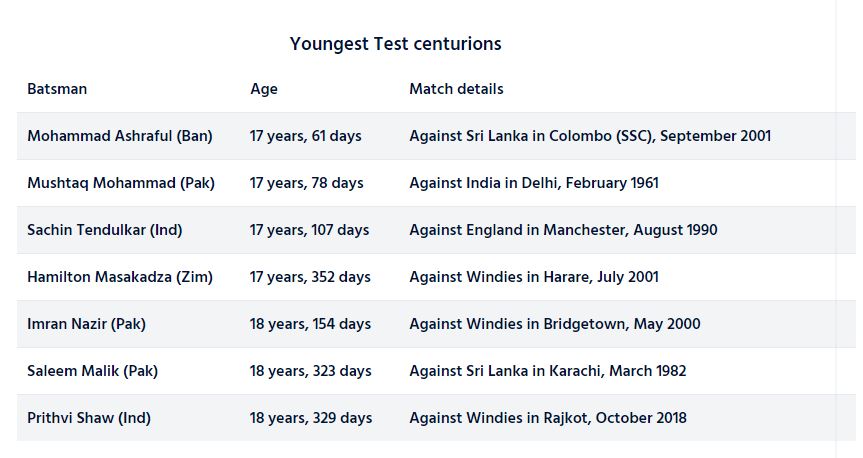Image resolution: width=863 pixels, height=458 pixels.
Task: Click the 'Youngest Test centurions' title
Action: pyautogui.click(x=395, y=44)
